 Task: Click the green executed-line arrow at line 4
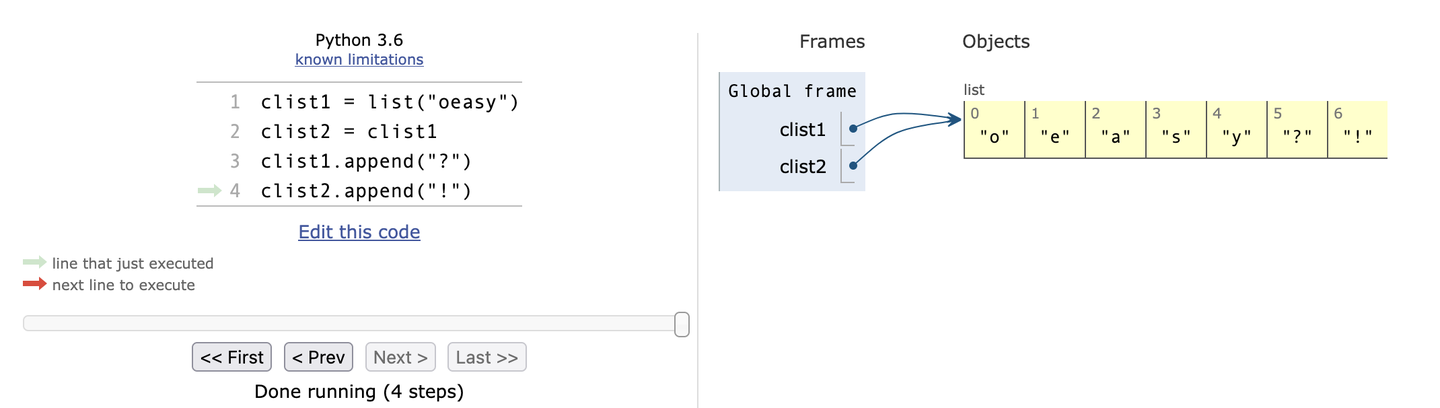[x=209, y=190]
